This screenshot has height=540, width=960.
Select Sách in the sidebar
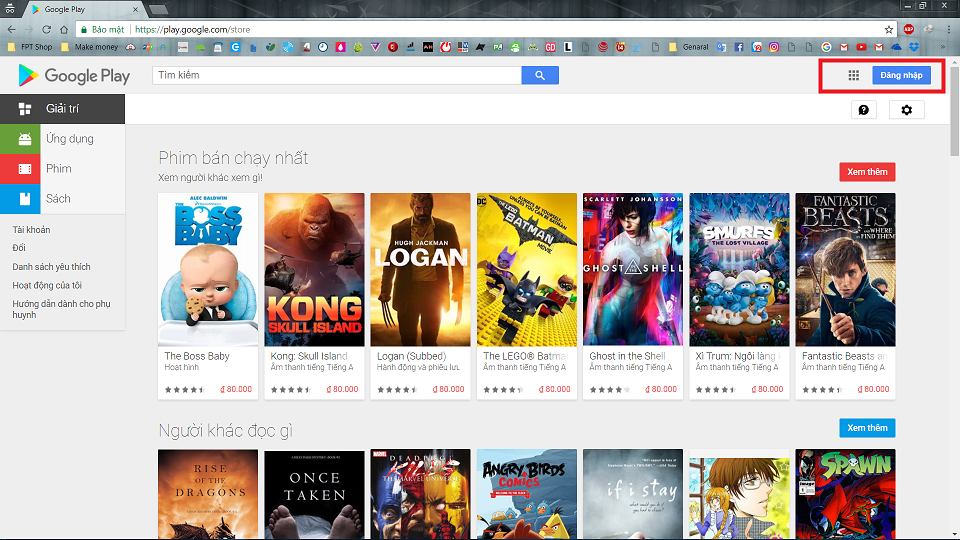62,199
